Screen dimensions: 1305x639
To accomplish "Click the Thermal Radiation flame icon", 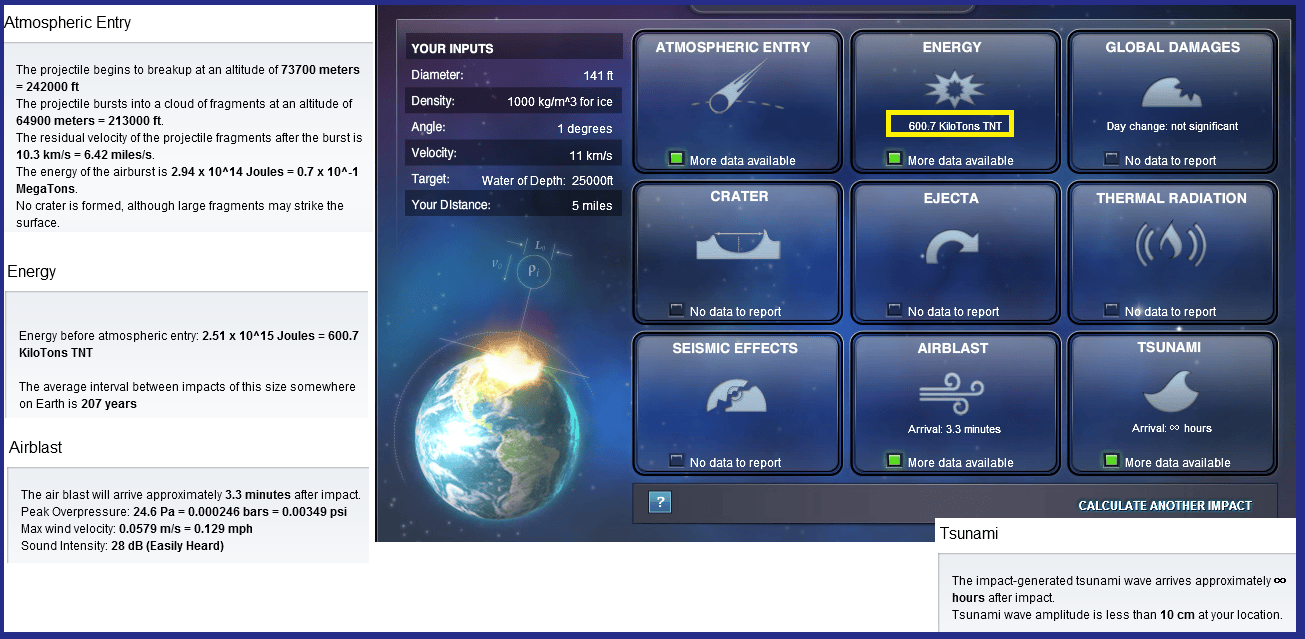I will pos(1171,244).
